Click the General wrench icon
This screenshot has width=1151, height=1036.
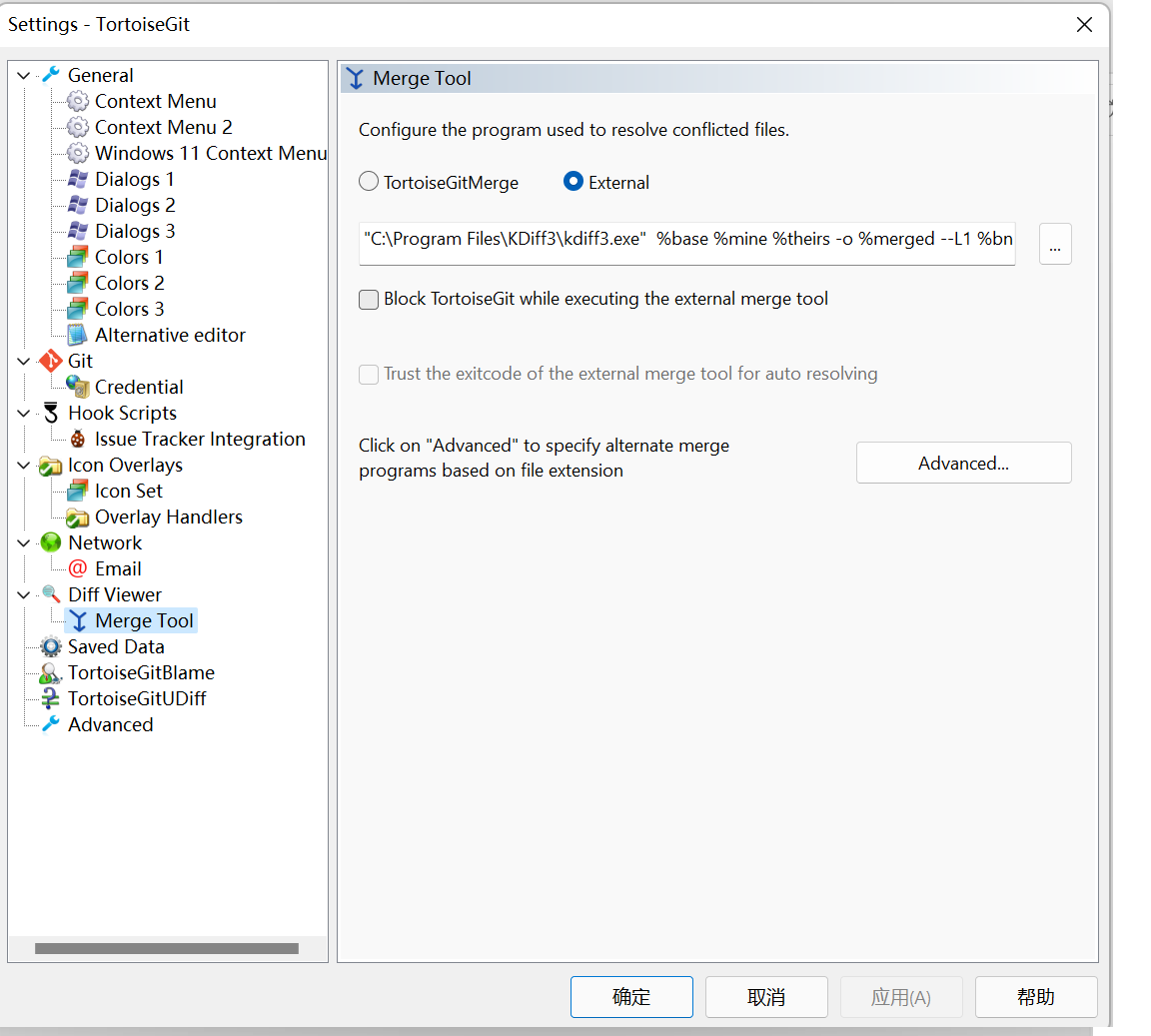pos(51,75)
